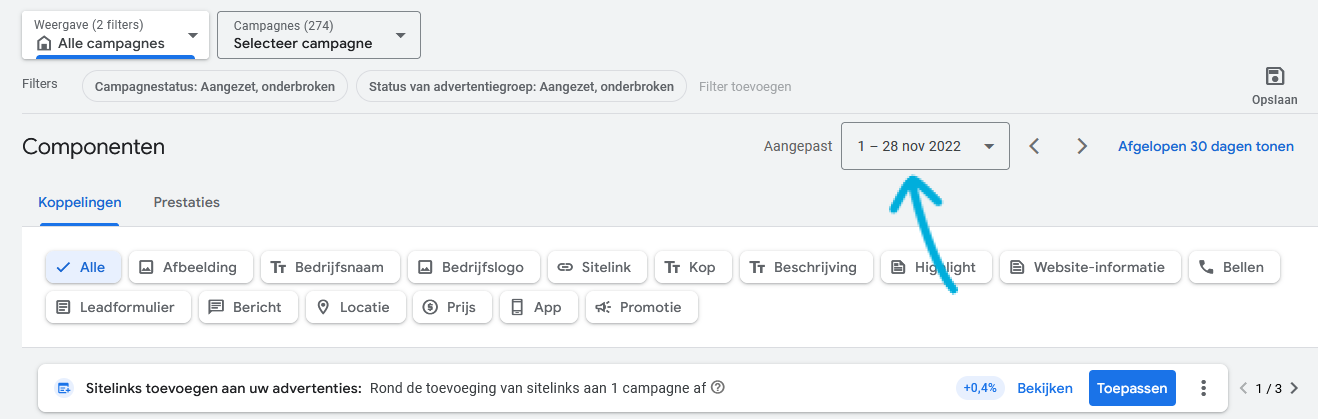Open the Selecteer campagne dropdown

point(319,35)
